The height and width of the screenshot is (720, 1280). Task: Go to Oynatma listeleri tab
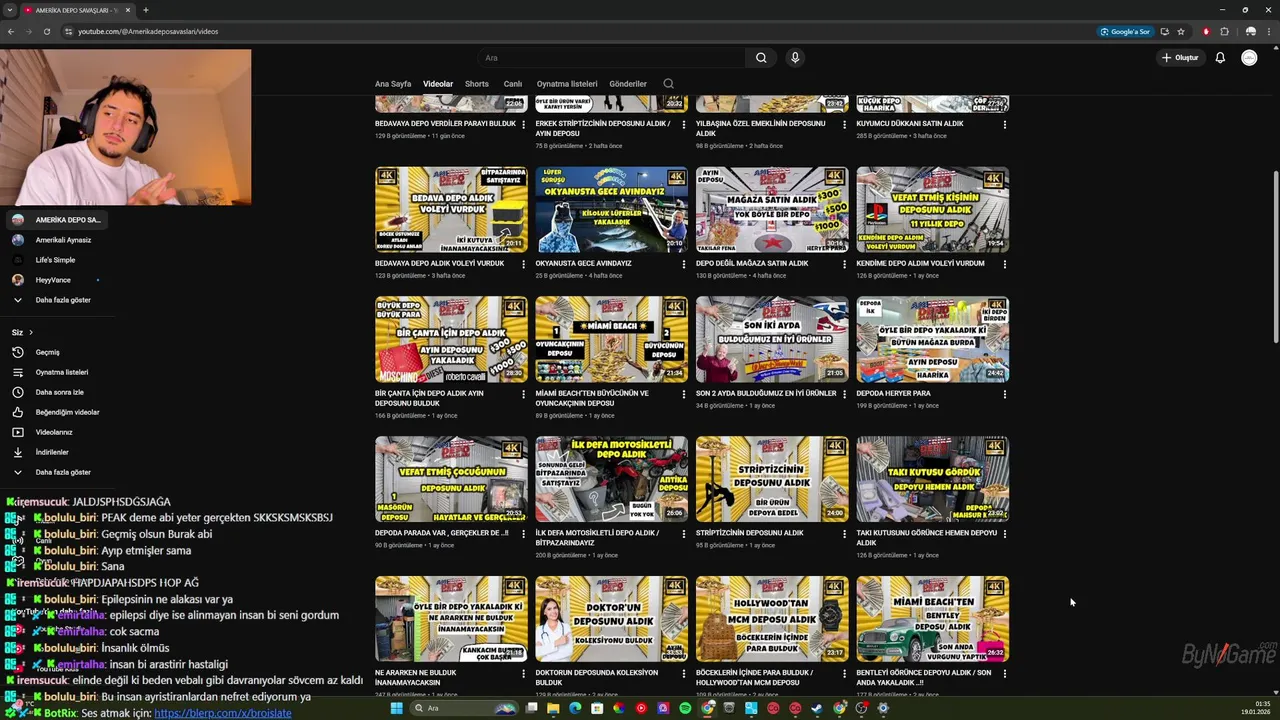pos(567,84)
